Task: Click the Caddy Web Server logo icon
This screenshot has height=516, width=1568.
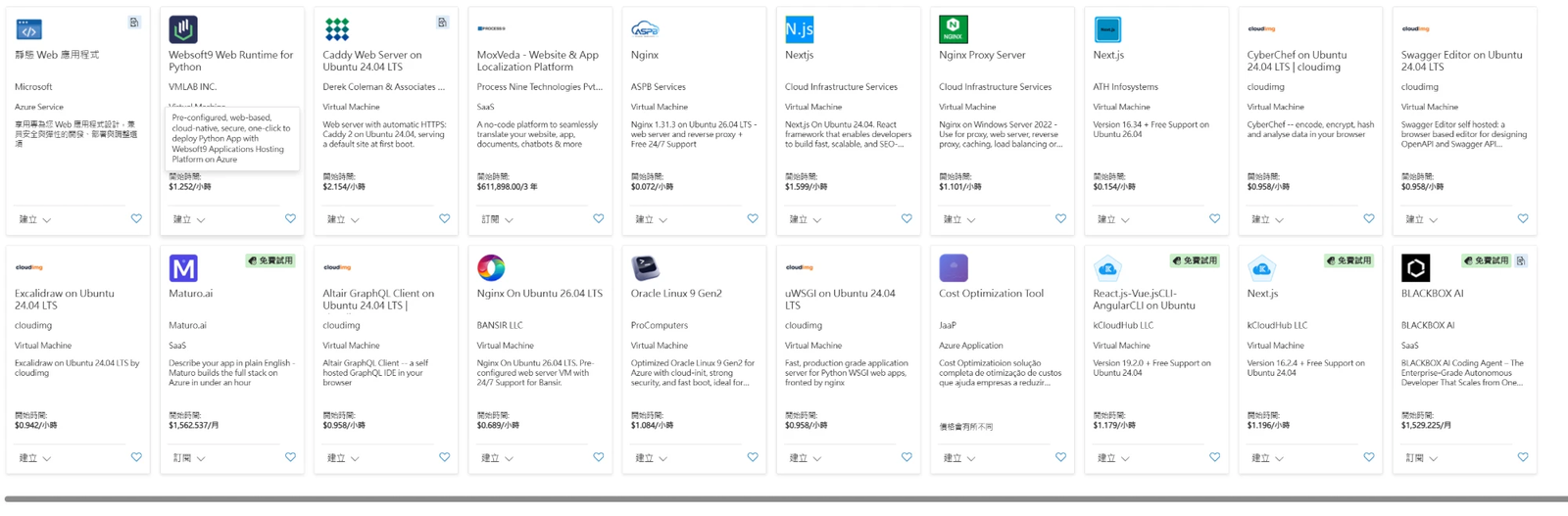Action: [337, 29]
